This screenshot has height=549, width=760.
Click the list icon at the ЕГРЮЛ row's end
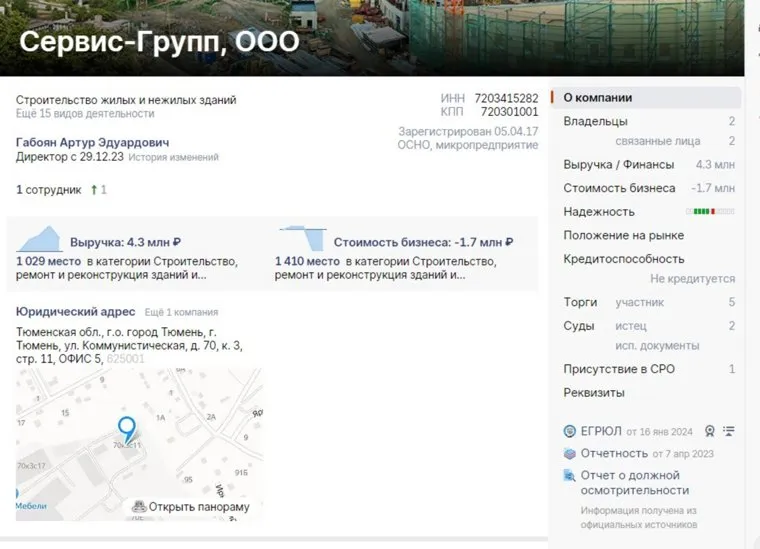coord(728,432)
